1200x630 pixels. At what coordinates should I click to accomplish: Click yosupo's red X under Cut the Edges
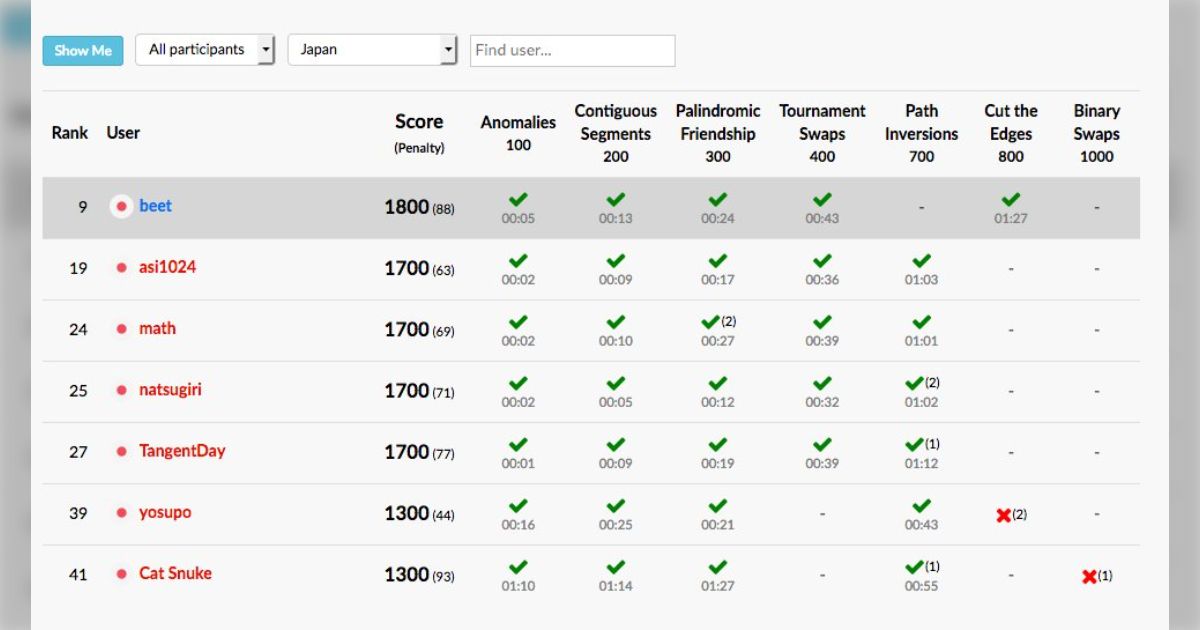tap(1003, 515)
